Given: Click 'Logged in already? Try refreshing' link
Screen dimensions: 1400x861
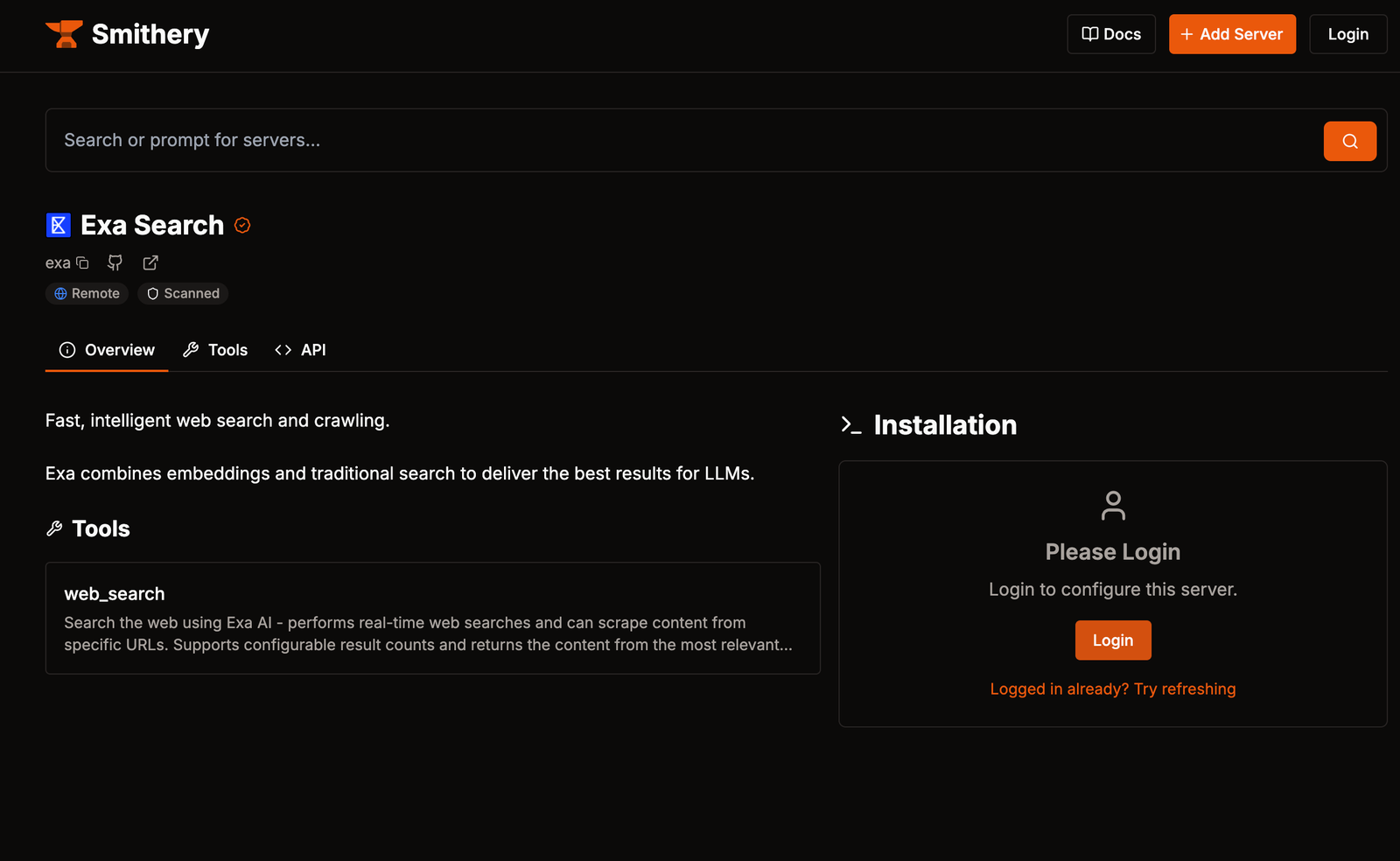Looking at the screenshot, I should (x=1113, y=689).
